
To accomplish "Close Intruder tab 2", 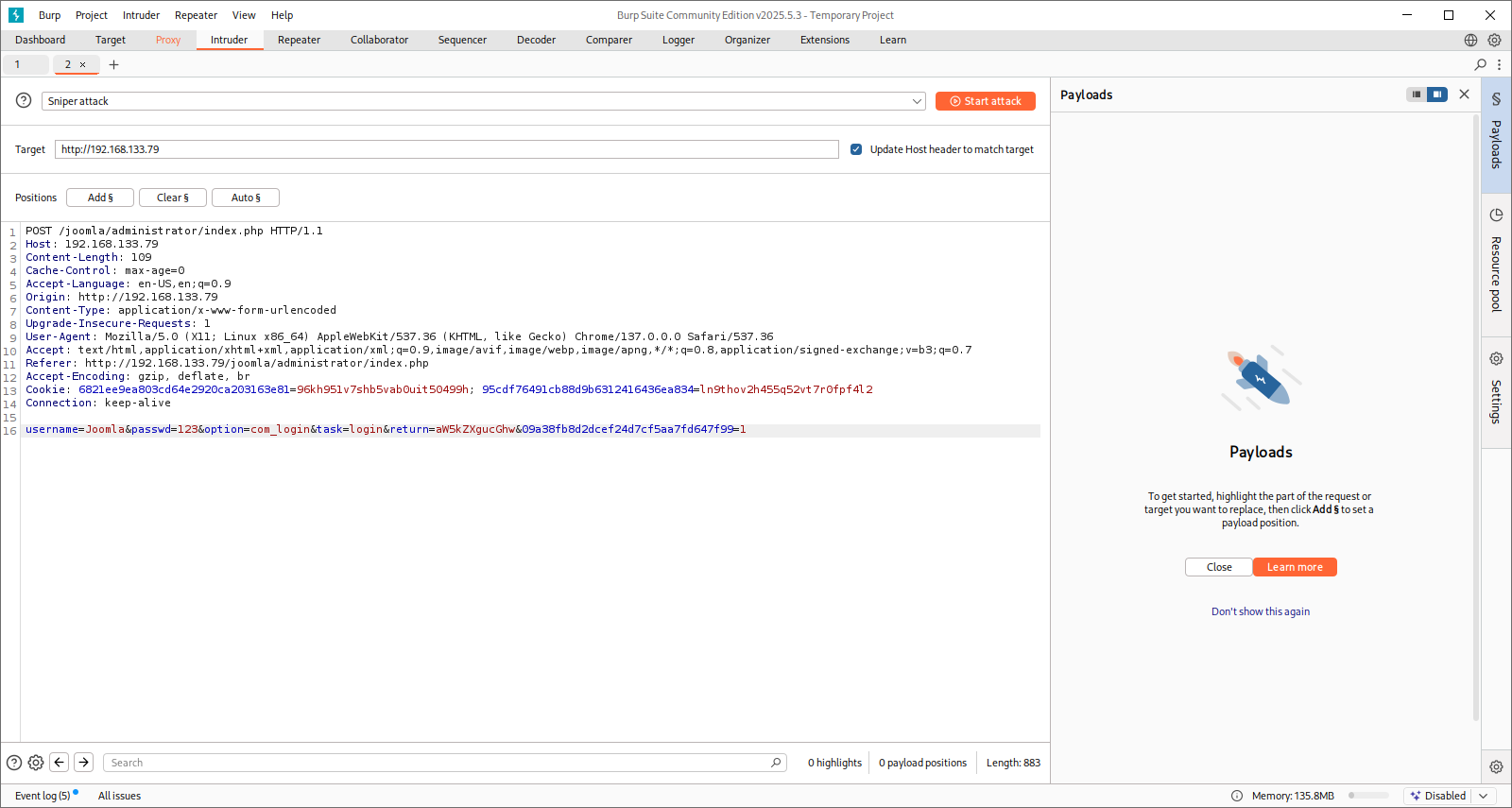I will 82,64.
